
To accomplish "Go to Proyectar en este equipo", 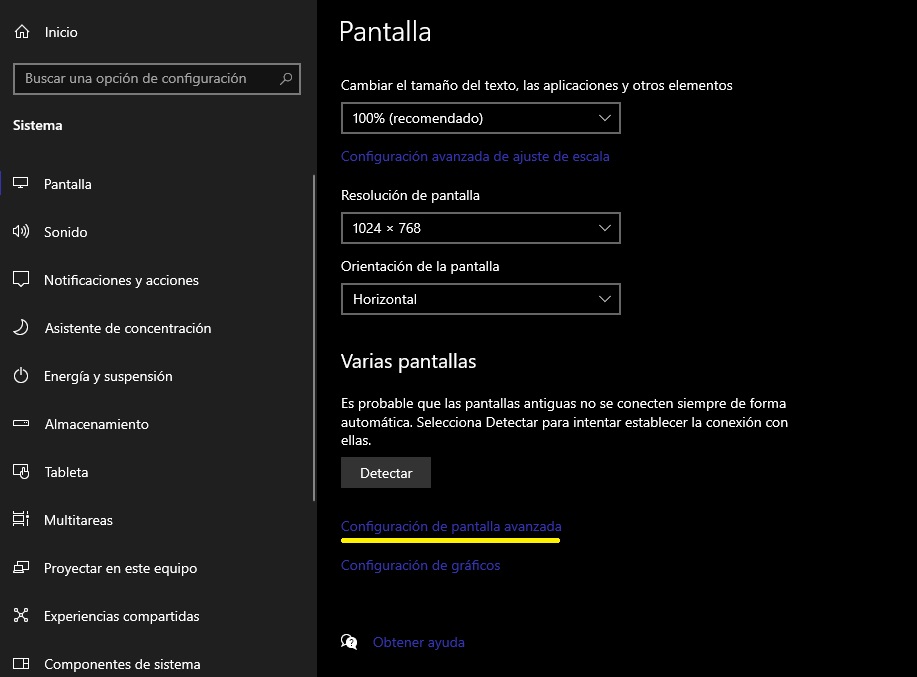I will click(x=120, y=568).
